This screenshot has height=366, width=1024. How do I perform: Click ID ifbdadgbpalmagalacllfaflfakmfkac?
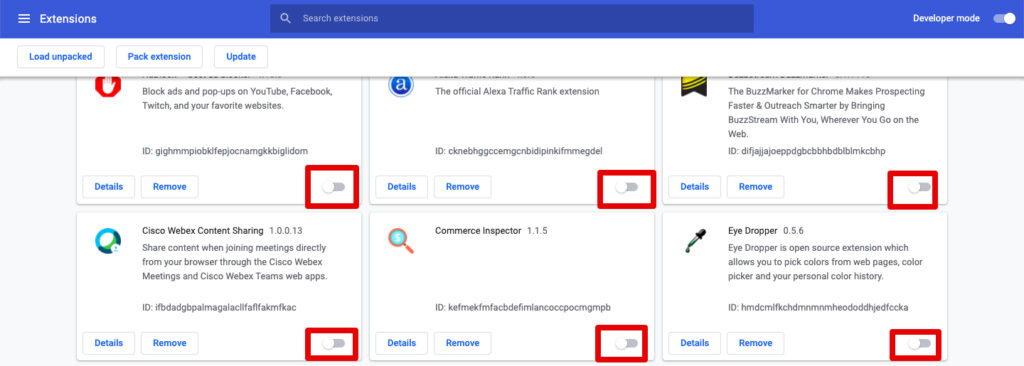click(x=219, y=307)
